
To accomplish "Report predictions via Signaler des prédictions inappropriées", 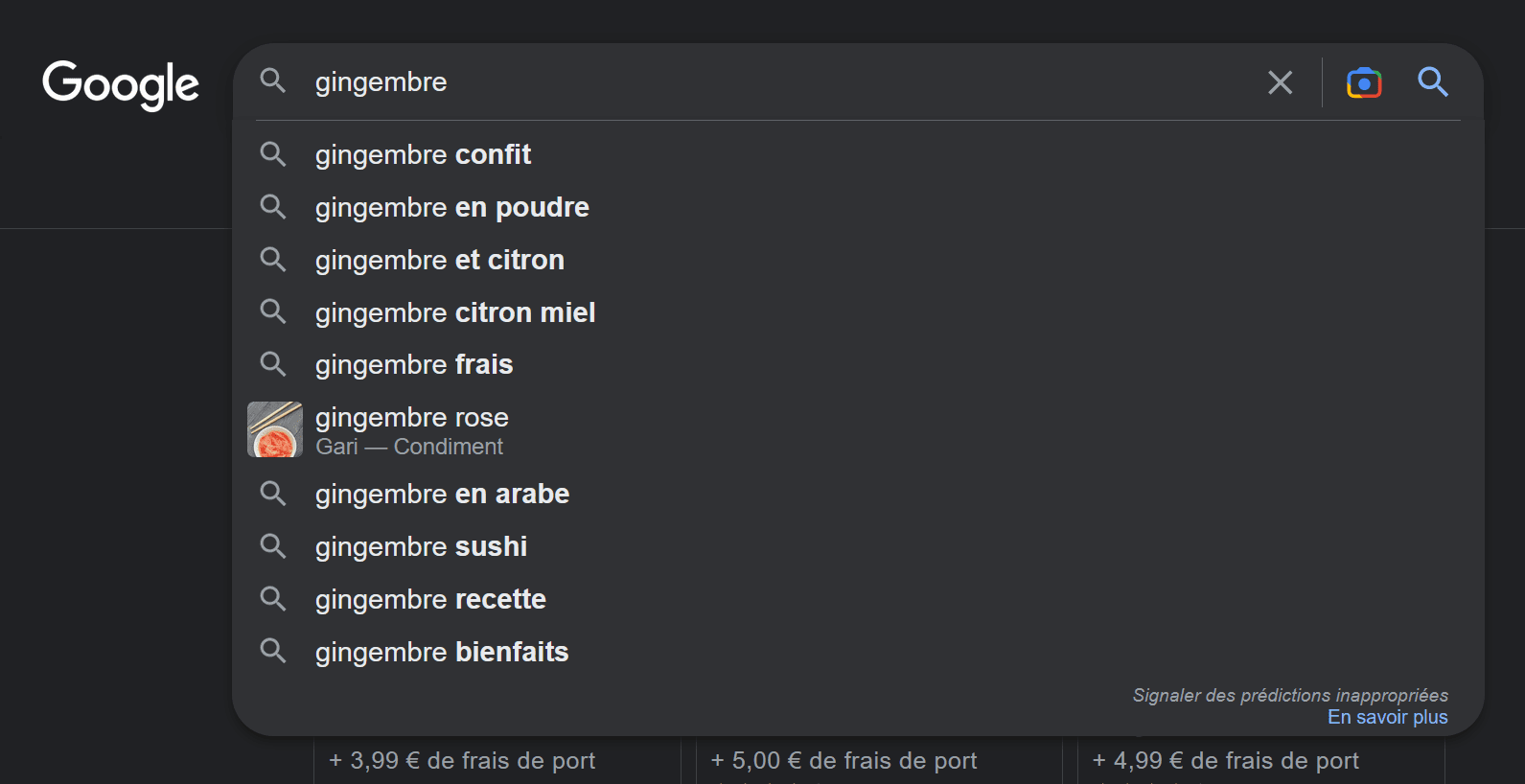I will pyautogui.click(x=1289, y=695).
